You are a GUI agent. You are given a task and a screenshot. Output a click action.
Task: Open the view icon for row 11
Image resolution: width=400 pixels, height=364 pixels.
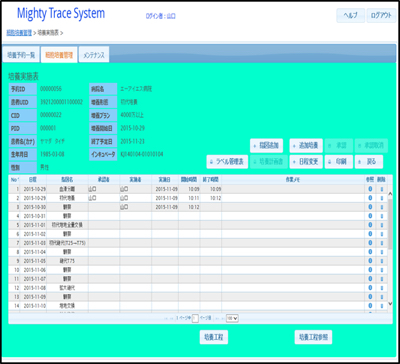pos(370,279)
